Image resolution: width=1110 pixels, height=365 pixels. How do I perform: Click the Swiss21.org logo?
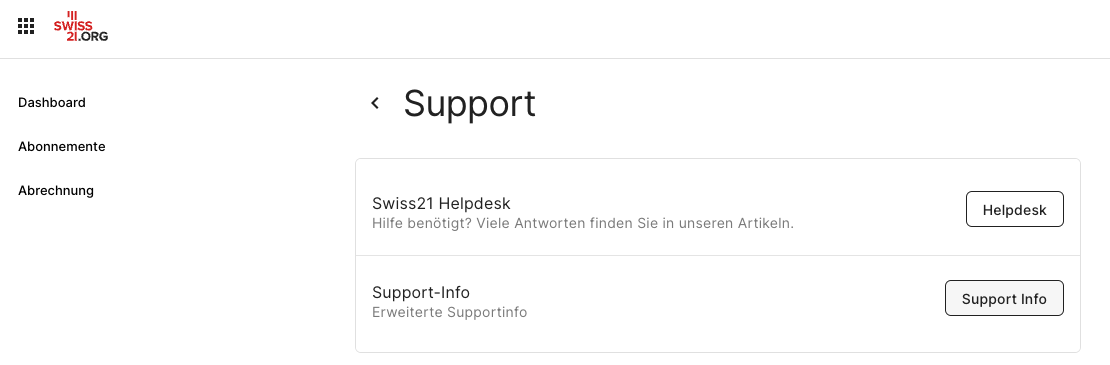pyautogui.click(x=81, y=26)
